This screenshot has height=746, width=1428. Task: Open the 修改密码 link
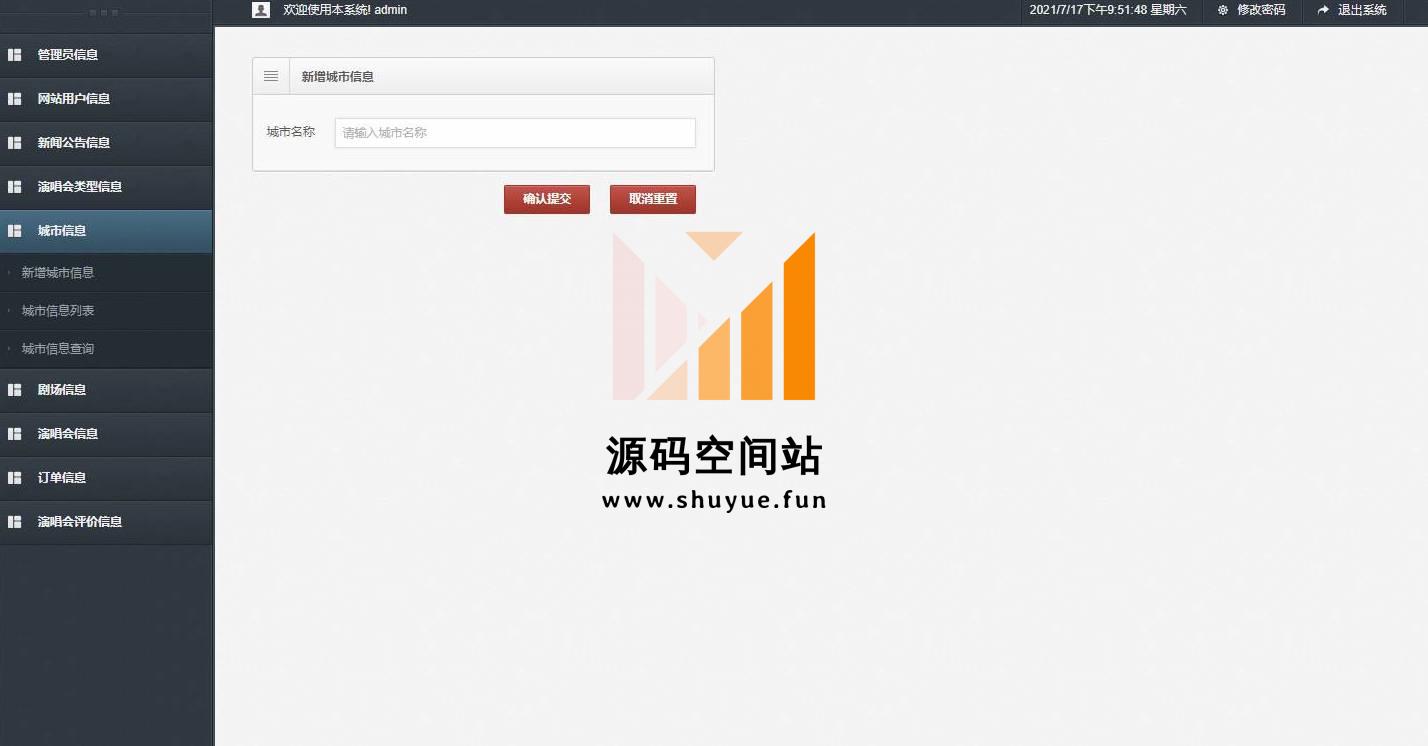(1261, 10)
